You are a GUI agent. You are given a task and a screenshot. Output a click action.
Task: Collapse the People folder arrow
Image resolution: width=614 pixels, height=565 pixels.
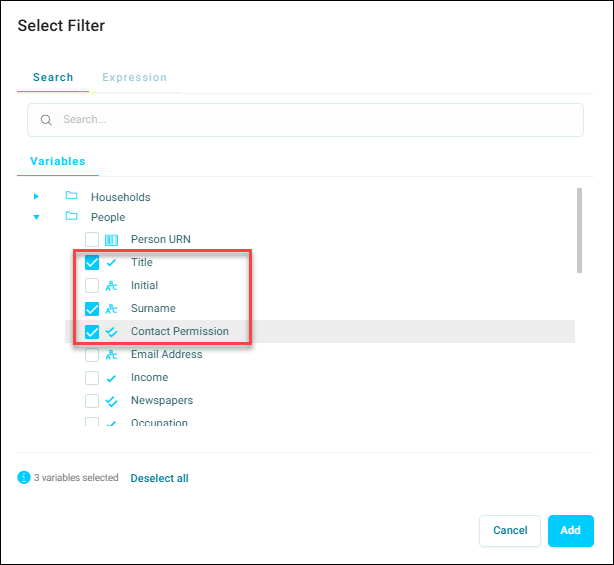coord(36,217)
